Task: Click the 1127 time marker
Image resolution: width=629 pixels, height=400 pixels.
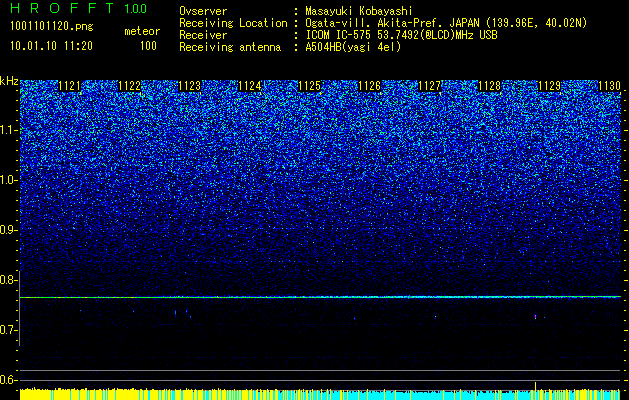Action: pos(430,86)
